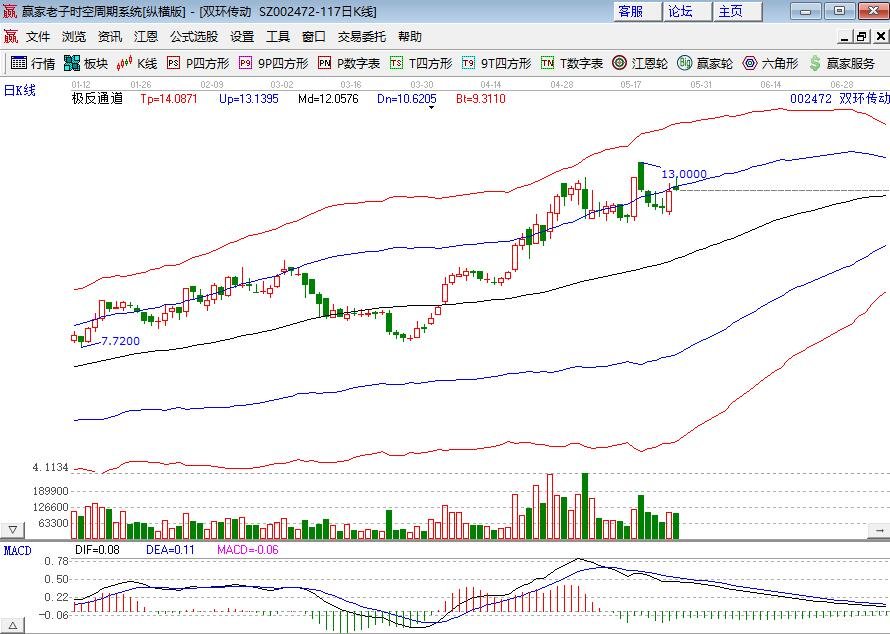Open the 文件 menu

(38, 36)
